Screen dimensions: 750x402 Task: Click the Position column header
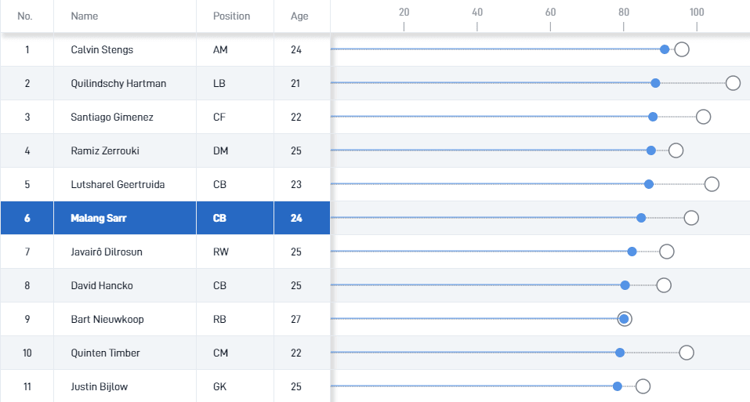point(232,16)
